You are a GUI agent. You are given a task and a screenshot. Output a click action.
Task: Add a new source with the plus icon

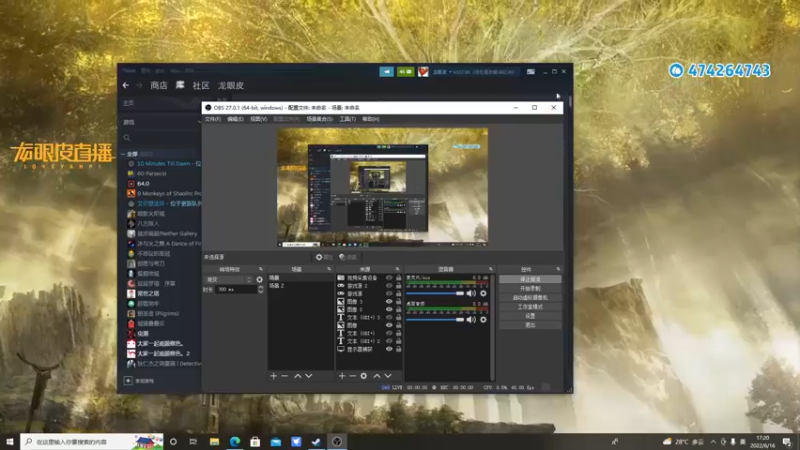[342, 376]
